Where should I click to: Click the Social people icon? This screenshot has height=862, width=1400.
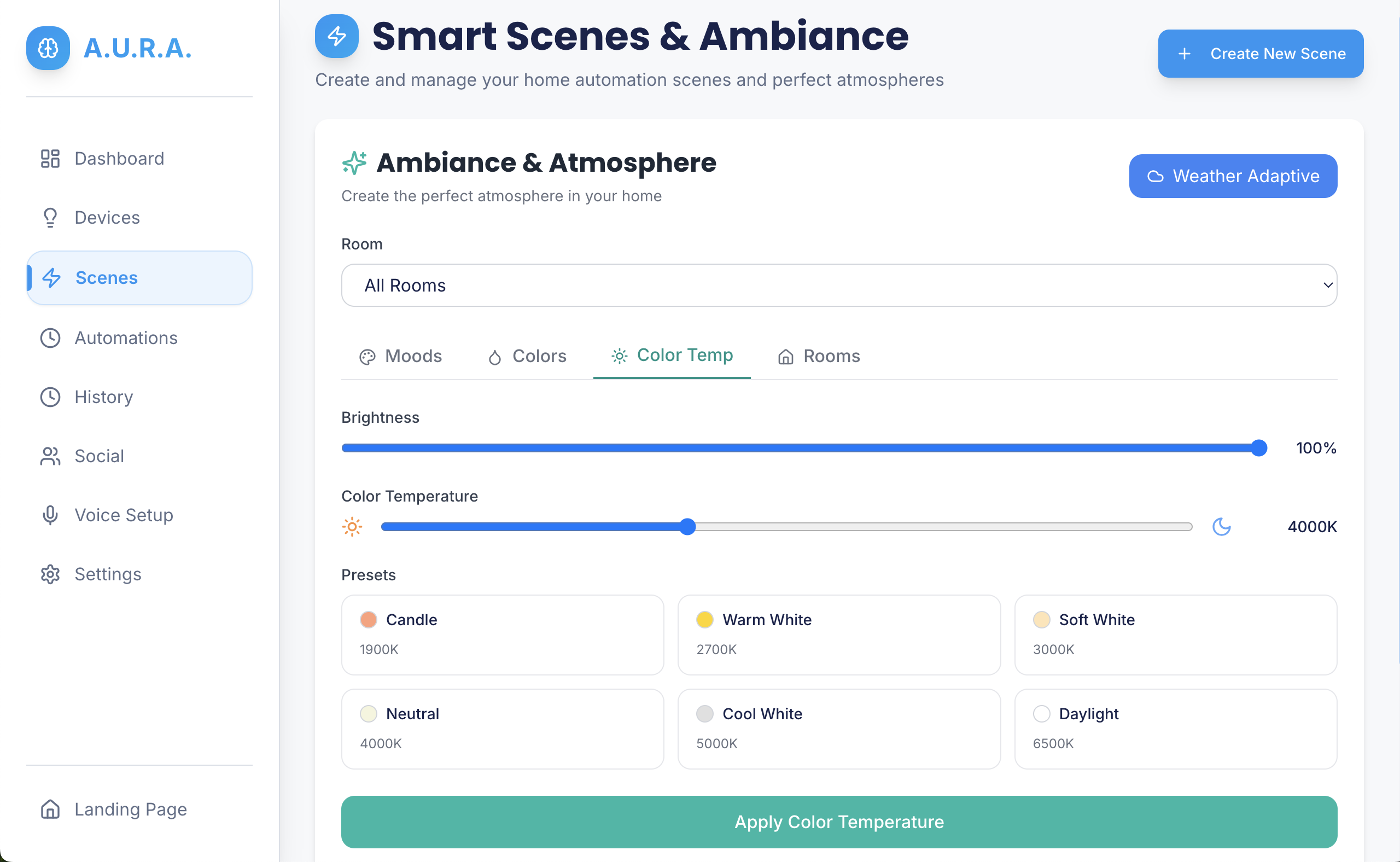(x=50, y=456)
